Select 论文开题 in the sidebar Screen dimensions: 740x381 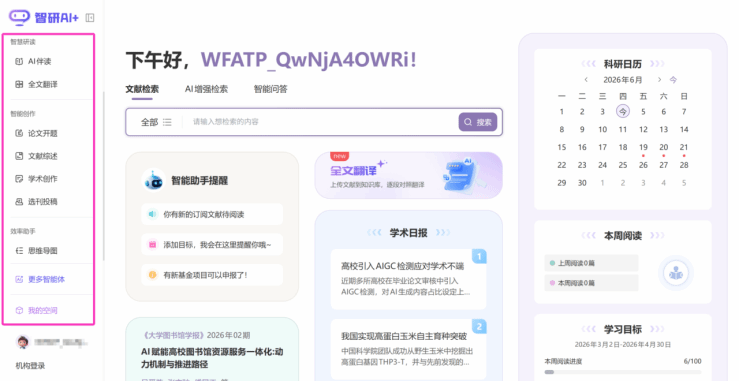coord(36,134)
